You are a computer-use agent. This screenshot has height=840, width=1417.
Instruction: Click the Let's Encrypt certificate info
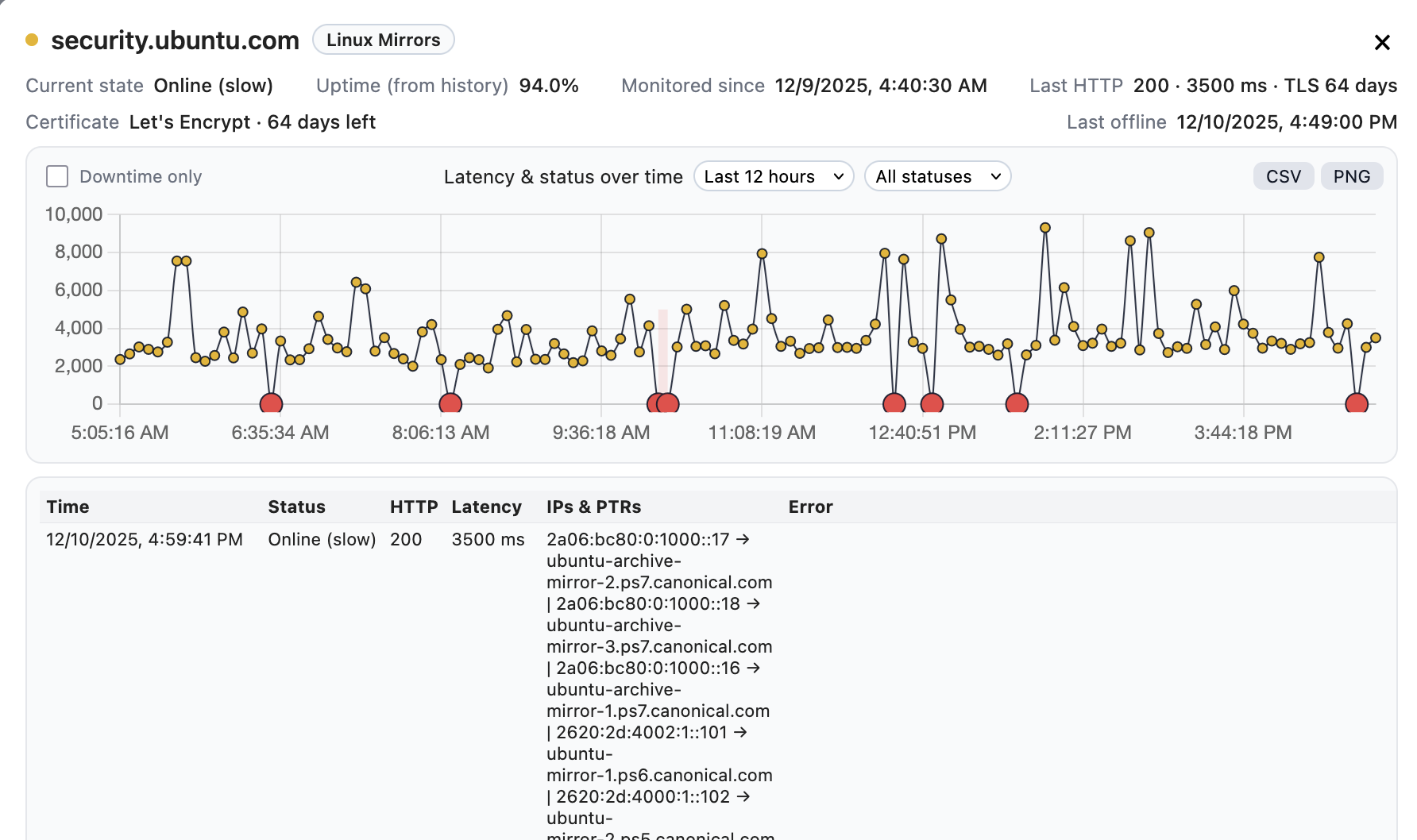click(x=252, y=122)
